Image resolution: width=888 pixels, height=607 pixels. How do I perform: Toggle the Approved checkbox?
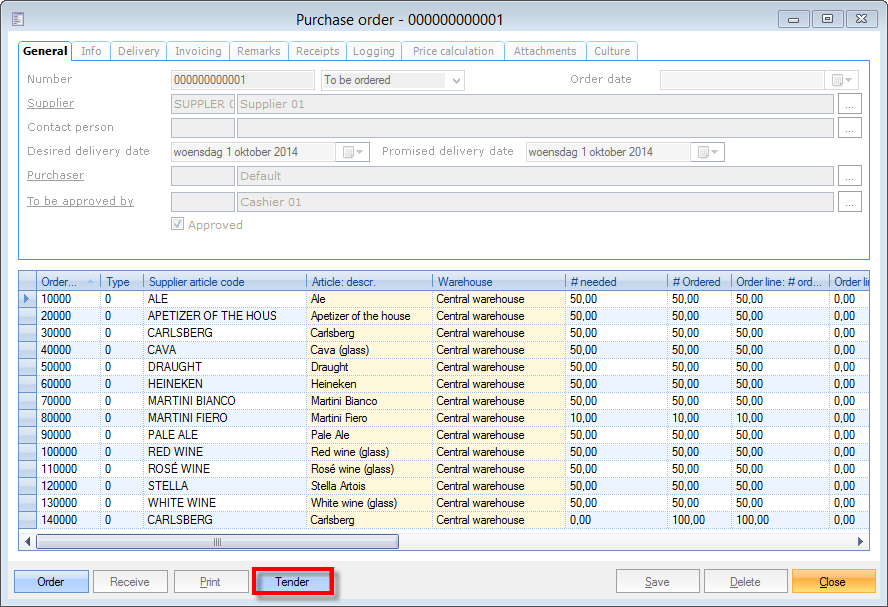point(178,225)
